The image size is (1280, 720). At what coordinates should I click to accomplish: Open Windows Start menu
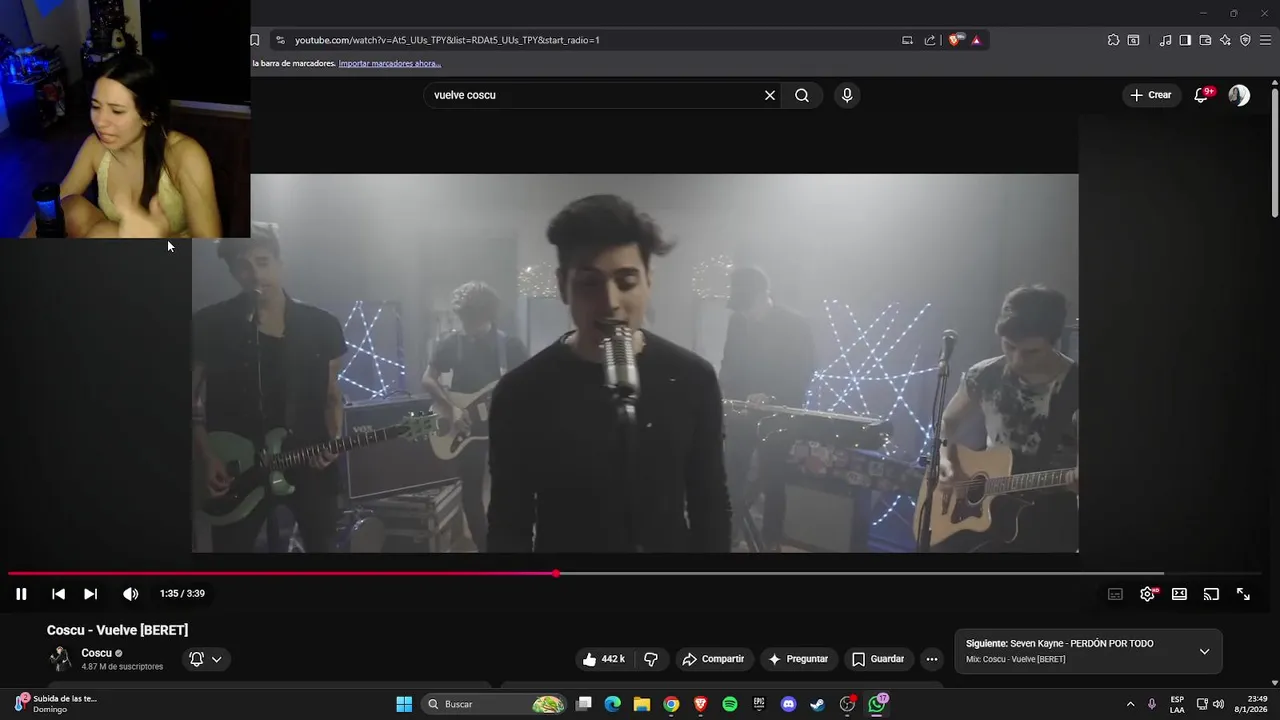pos(404,704)
